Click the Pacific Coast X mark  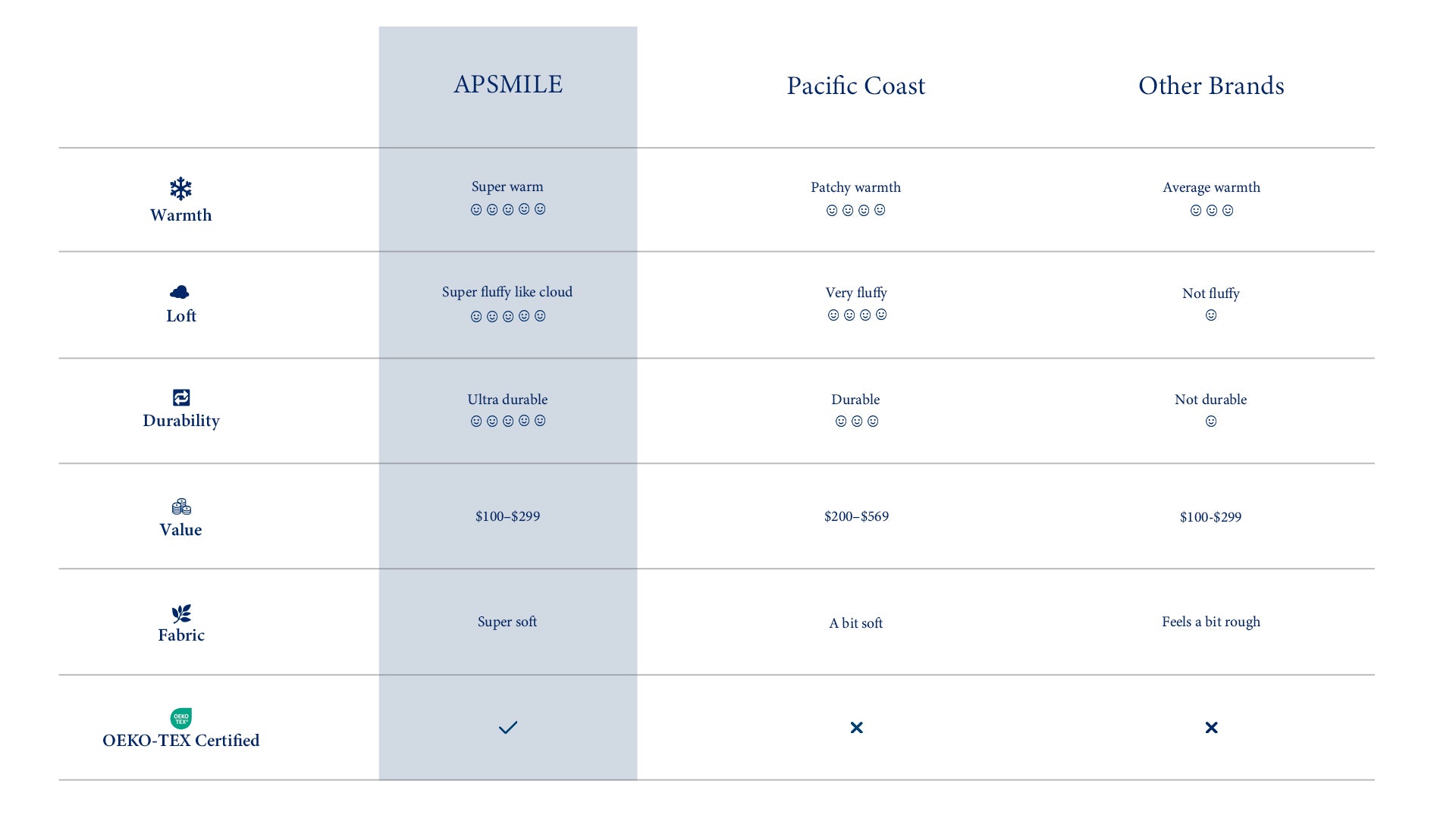tap(857, 728)
